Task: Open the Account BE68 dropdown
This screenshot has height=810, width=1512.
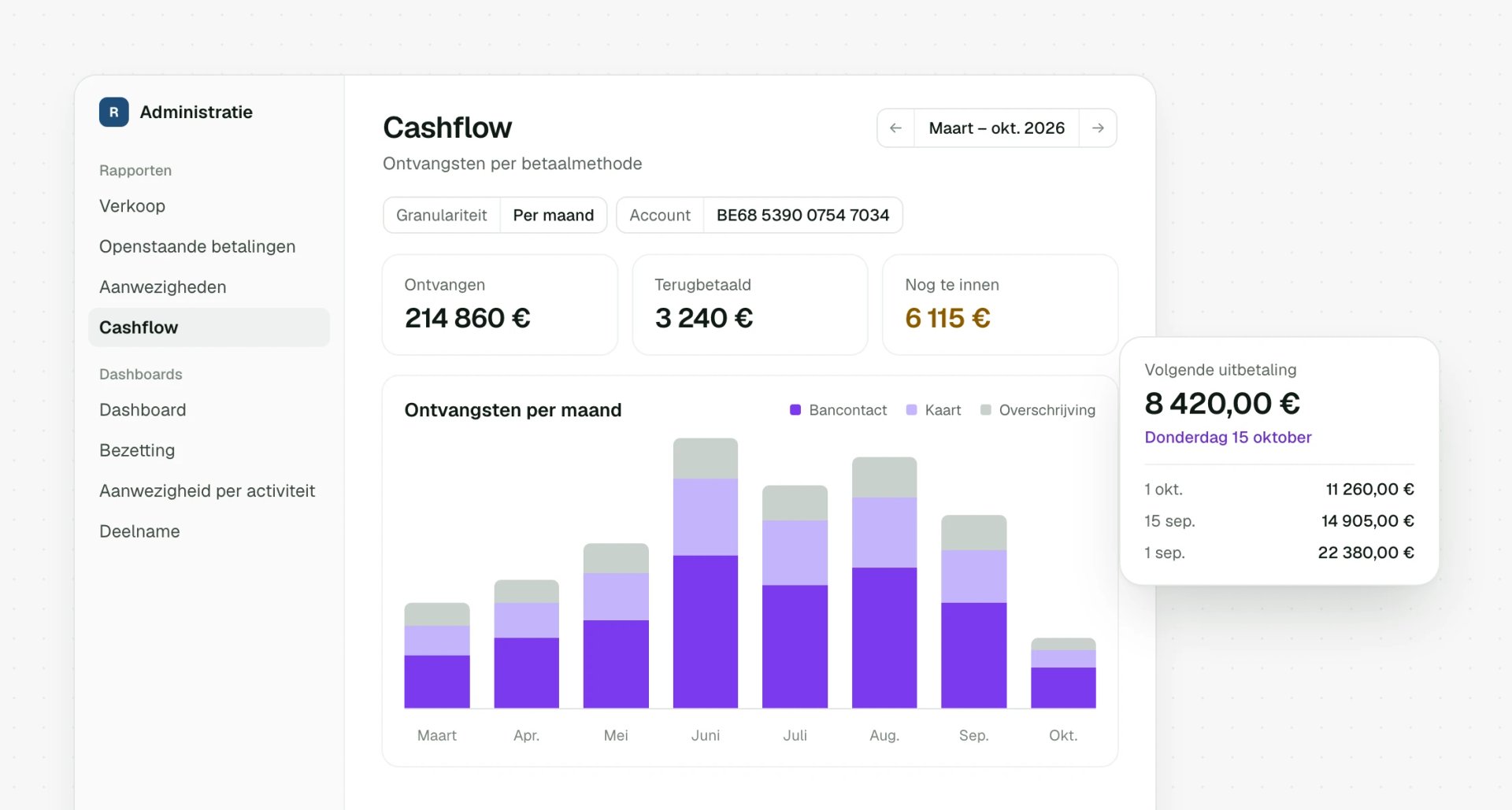Action: [x=759, y=215]
